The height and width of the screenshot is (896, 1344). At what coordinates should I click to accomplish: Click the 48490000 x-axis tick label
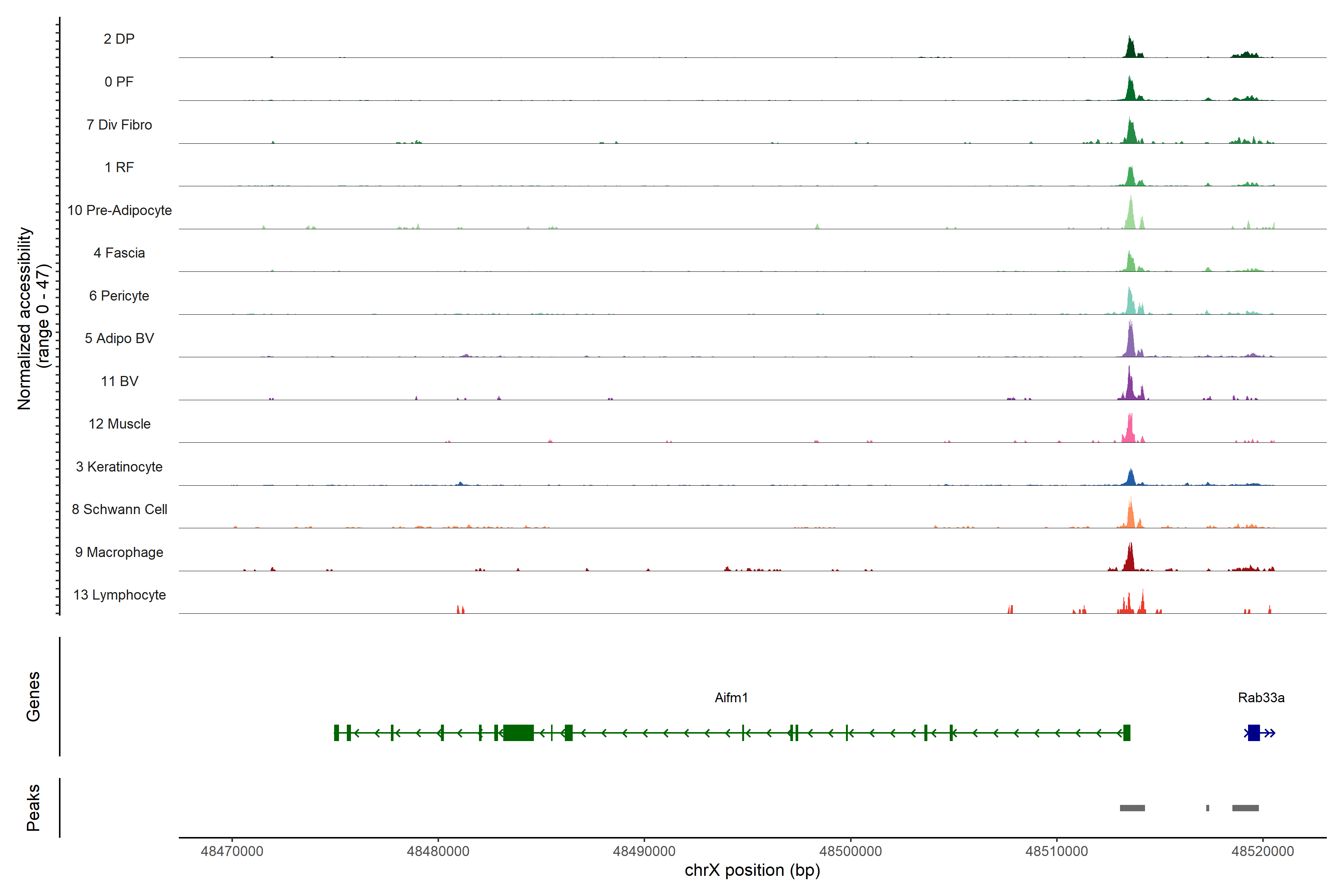(644, 851)
